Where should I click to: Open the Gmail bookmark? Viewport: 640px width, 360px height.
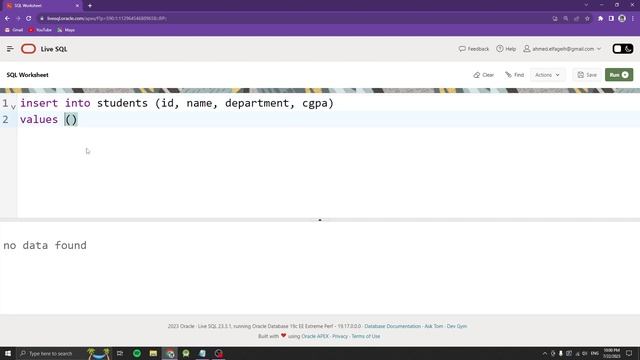14,30
